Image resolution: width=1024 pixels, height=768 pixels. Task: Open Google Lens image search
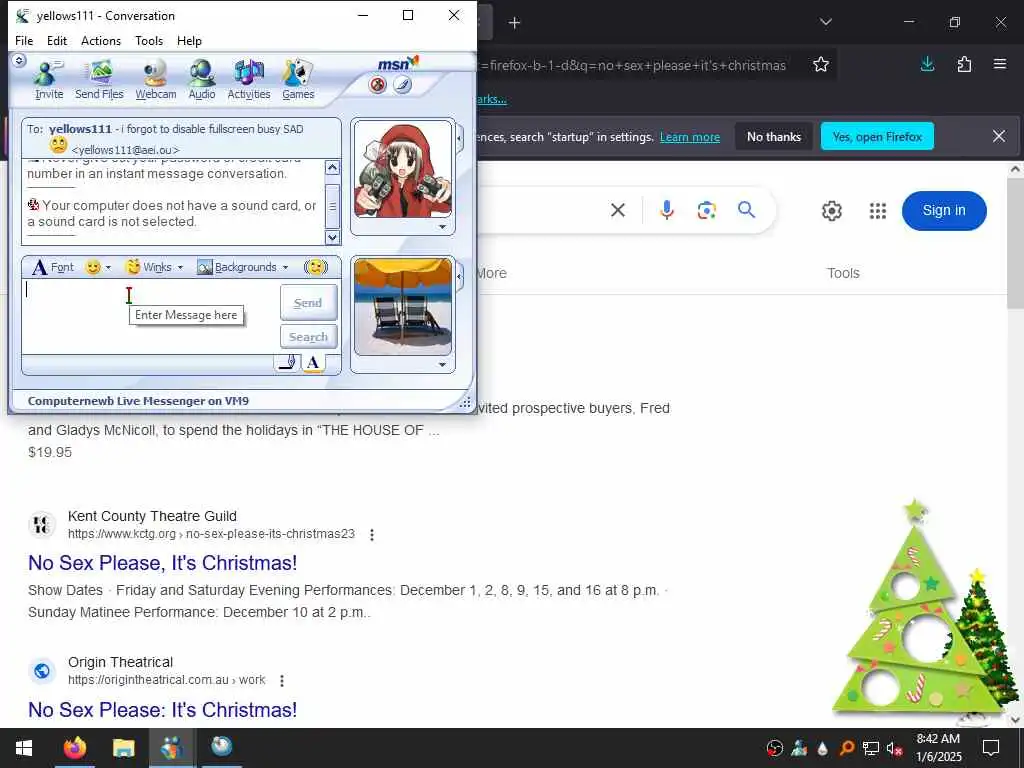(707, 210)
